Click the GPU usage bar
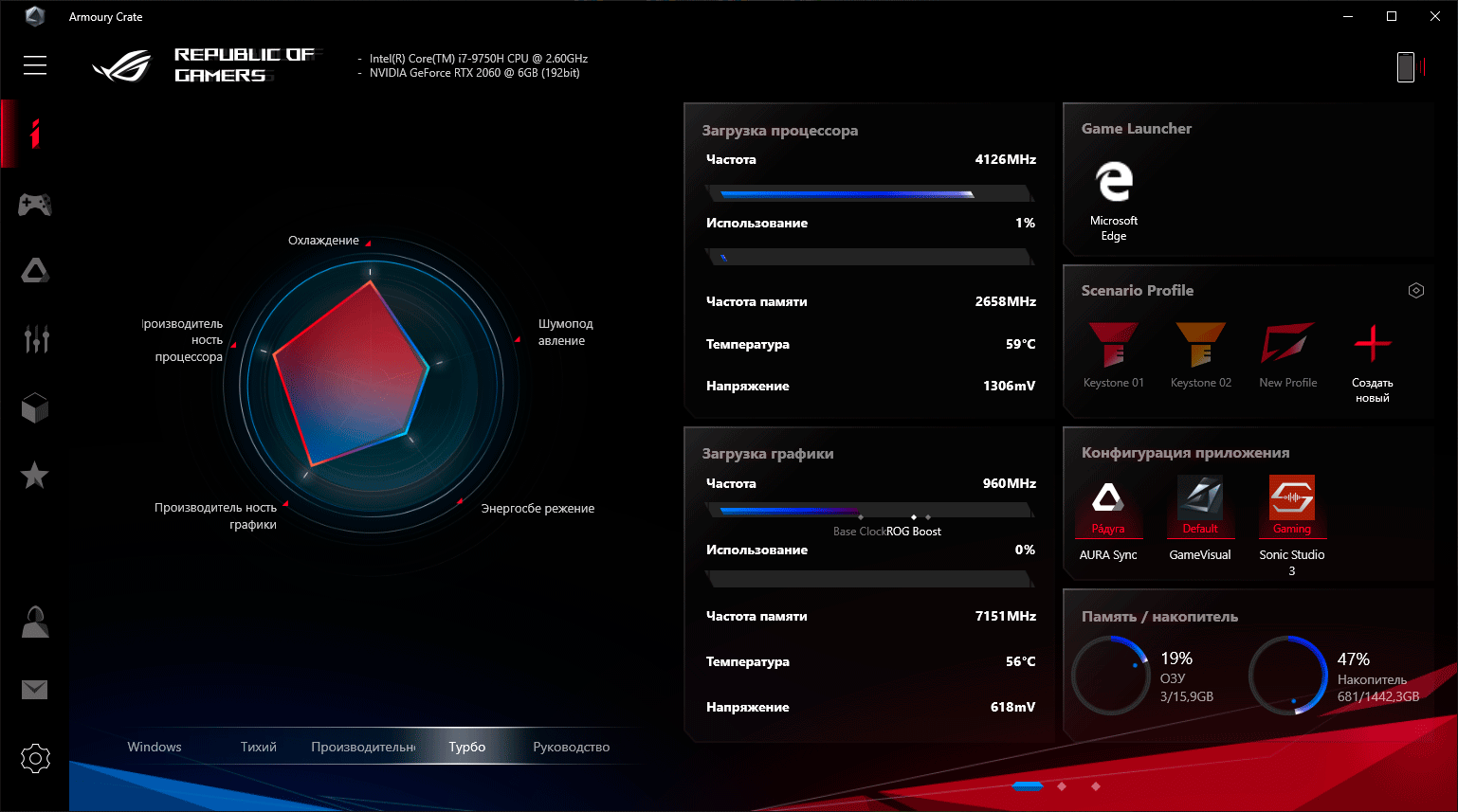Screen dimensions: 1458x812 (869, 577)
